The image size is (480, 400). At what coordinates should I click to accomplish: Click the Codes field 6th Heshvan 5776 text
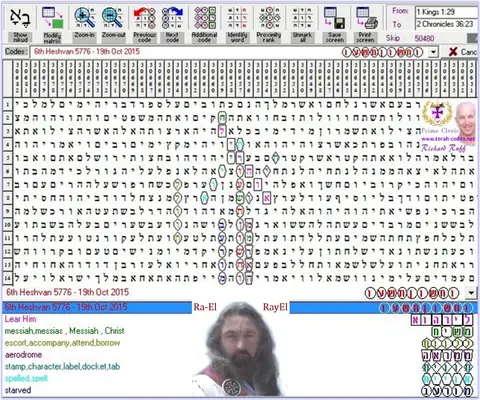pos(87,52)
